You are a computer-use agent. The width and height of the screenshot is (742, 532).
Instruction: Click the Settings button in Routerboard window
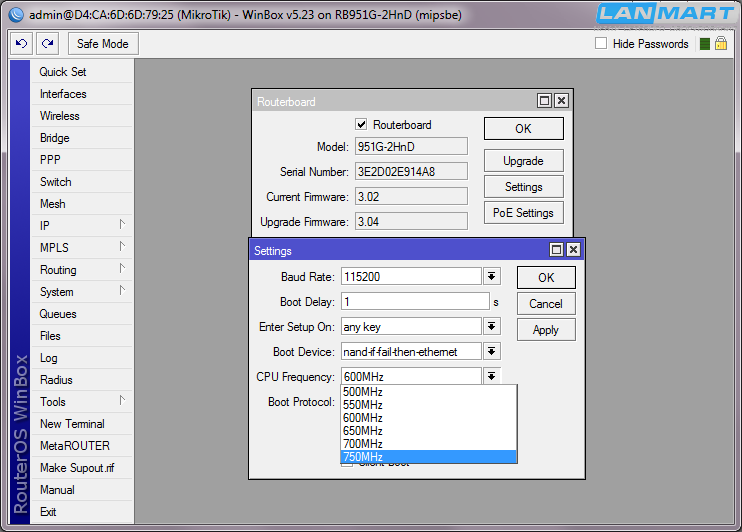click(523, 187)
